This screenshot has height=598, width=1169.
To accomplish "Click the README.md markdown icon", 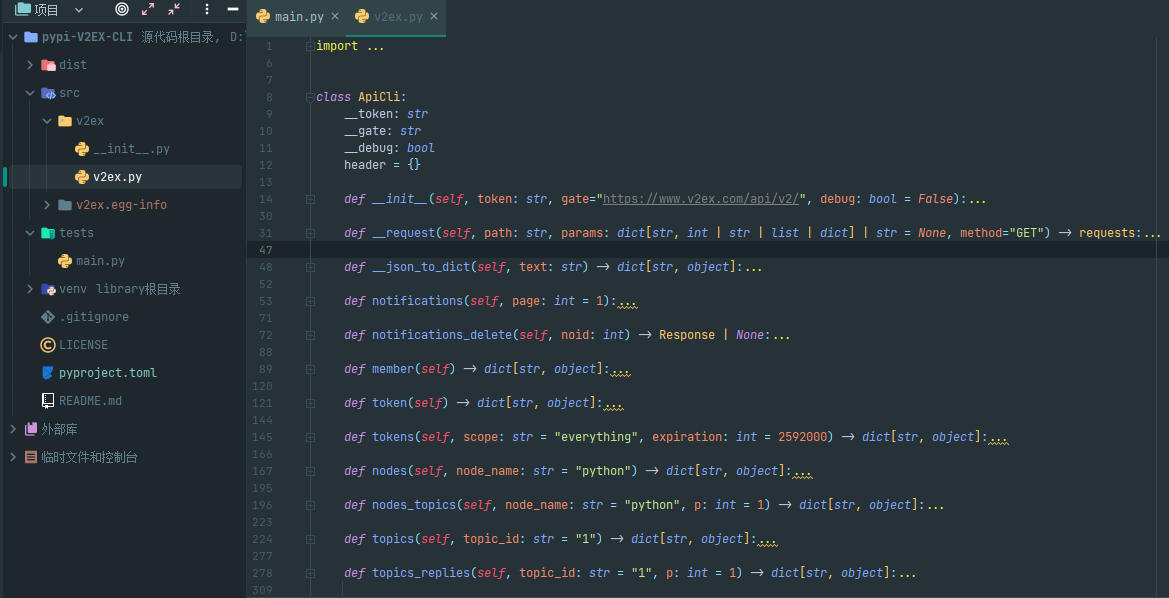I will point(48,401).
